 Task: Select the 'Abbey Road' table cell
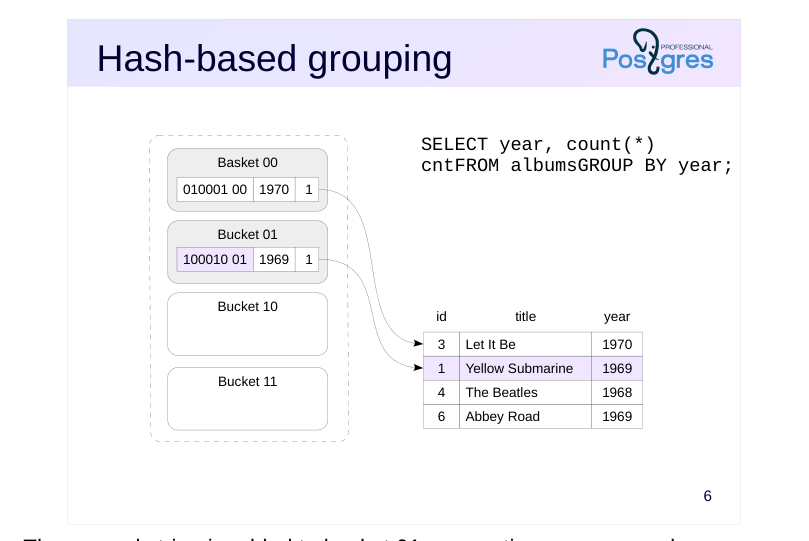coord(525,417)
